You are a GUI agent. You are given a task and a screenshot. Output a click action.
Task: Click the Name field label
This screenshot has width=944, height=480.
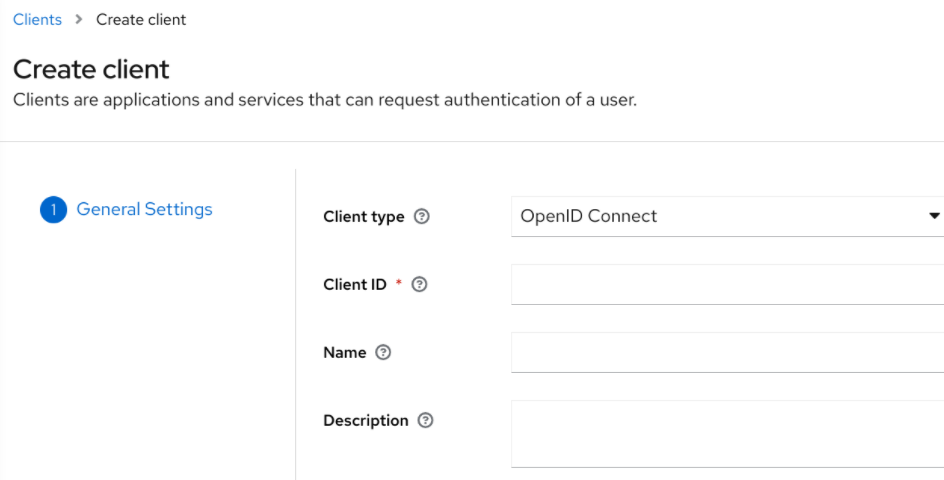point(344,353)
